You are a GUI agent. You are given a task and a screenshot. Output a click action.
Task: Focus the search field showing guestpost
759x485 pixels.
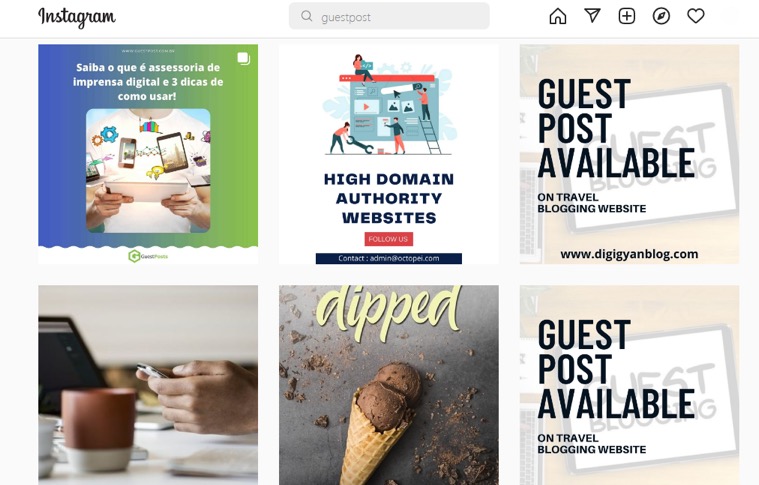(x=389, y=16)
